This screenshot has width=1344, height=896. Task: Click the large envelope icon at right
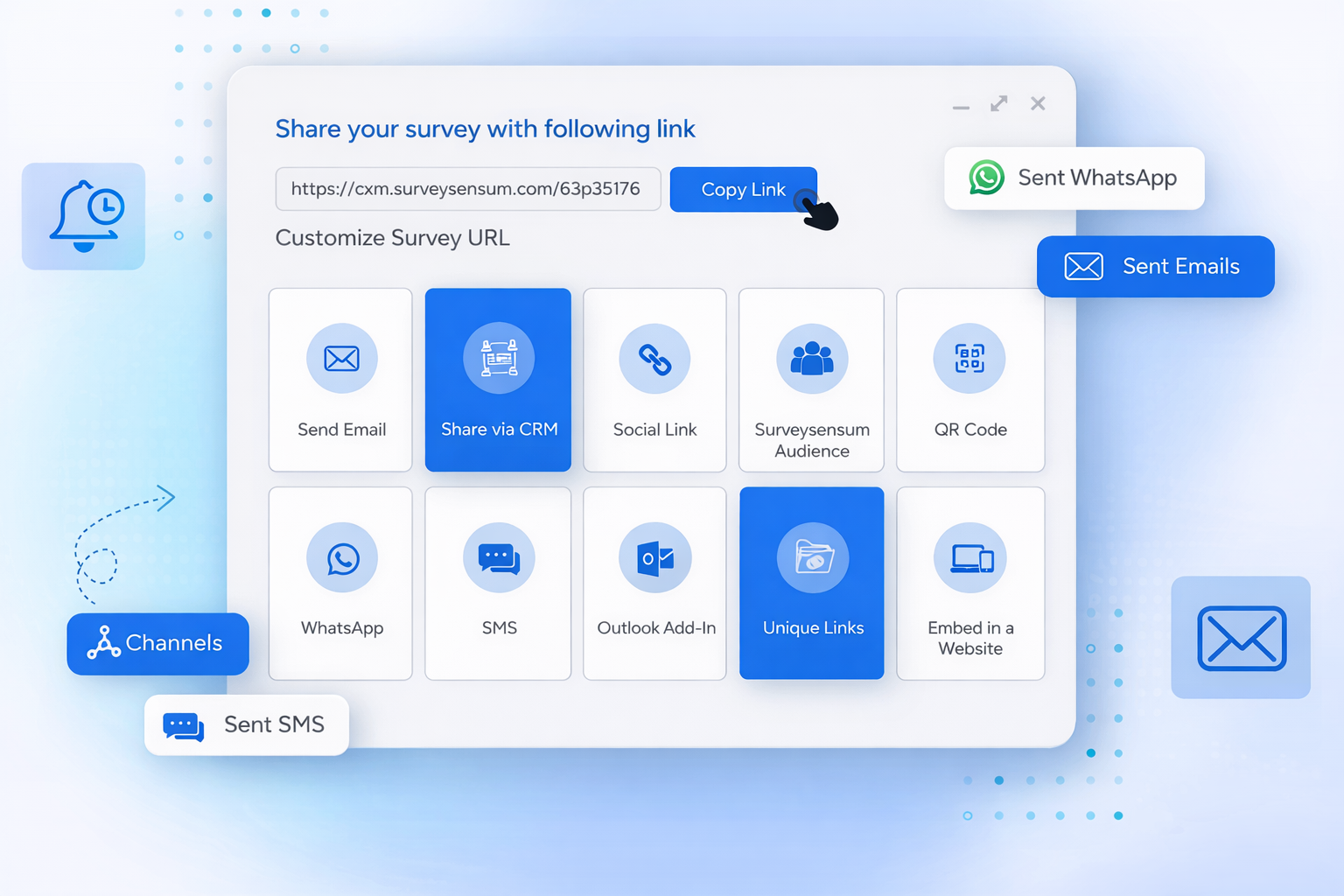(1241, 638)
